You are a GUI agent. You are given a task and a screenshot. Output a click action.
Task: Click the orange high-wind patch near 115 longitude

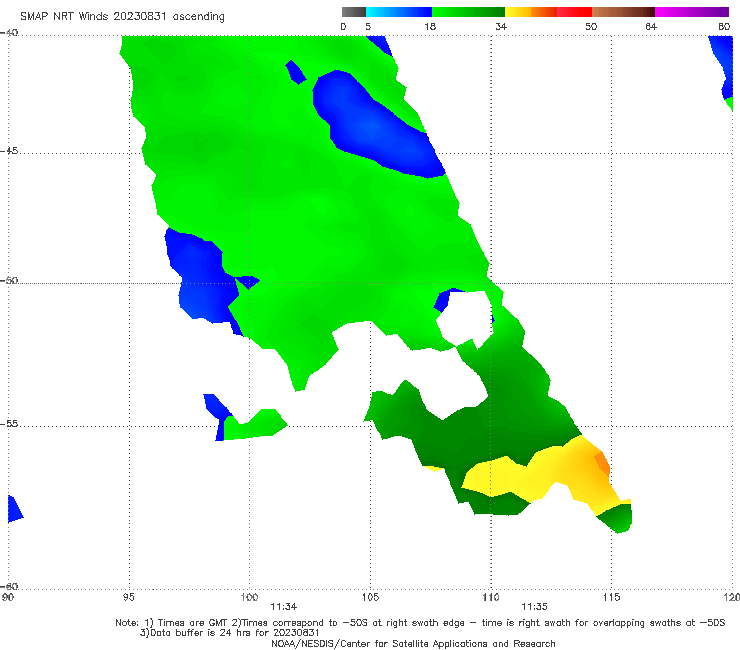click(603, 463)
